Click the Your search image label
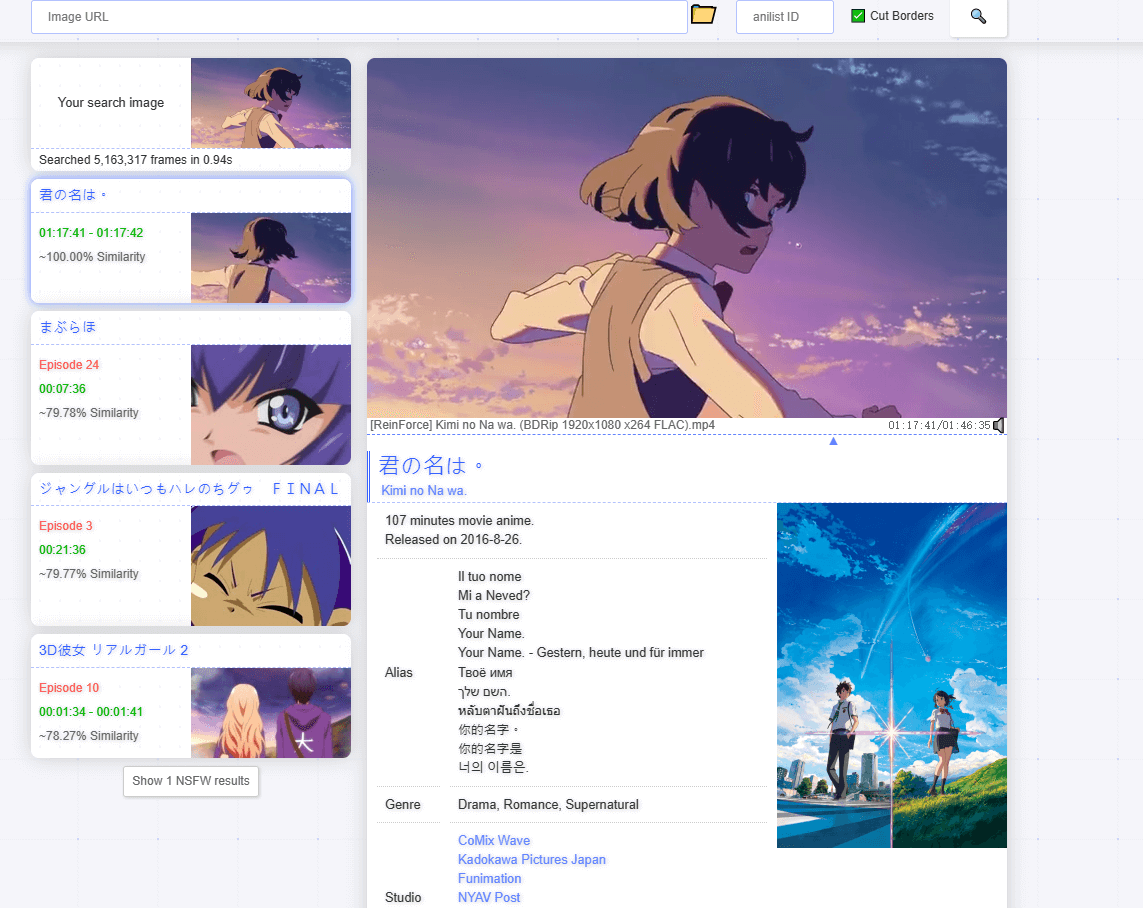Image resolution: width=1143 pixels, height=908 pixels. click(111, 103)
